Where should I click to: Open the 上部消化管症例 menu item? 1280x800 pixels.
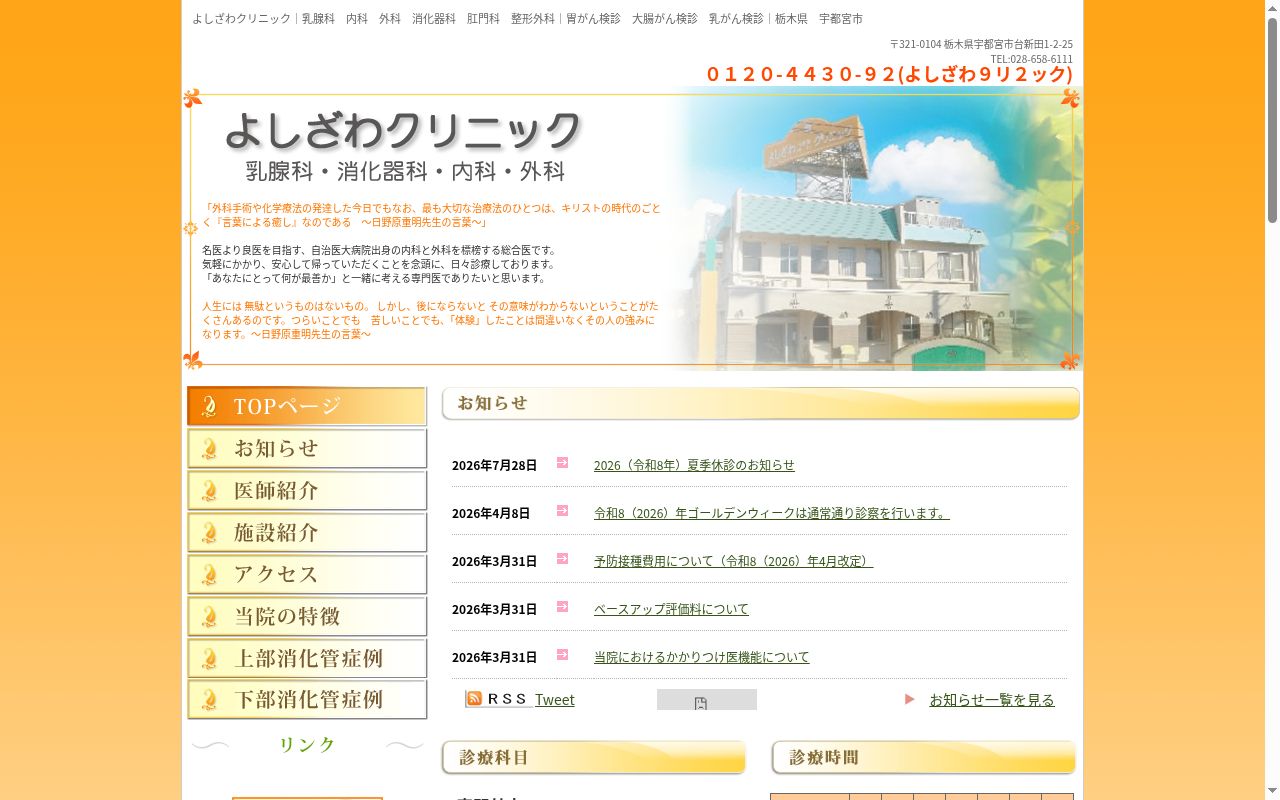coord(307,658)
